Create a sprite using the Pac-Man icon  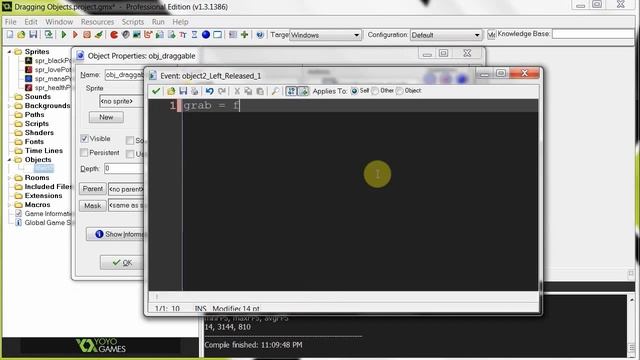coord(114,35)
